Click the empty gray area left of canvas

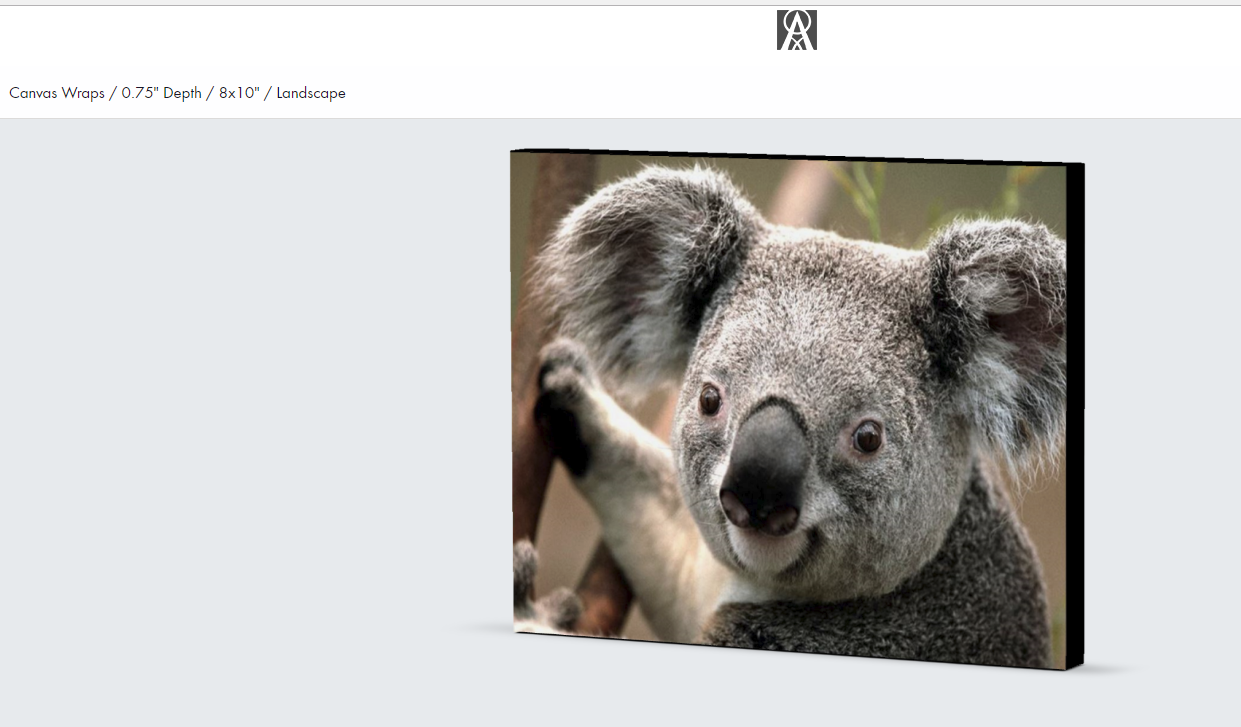[250, 400]
